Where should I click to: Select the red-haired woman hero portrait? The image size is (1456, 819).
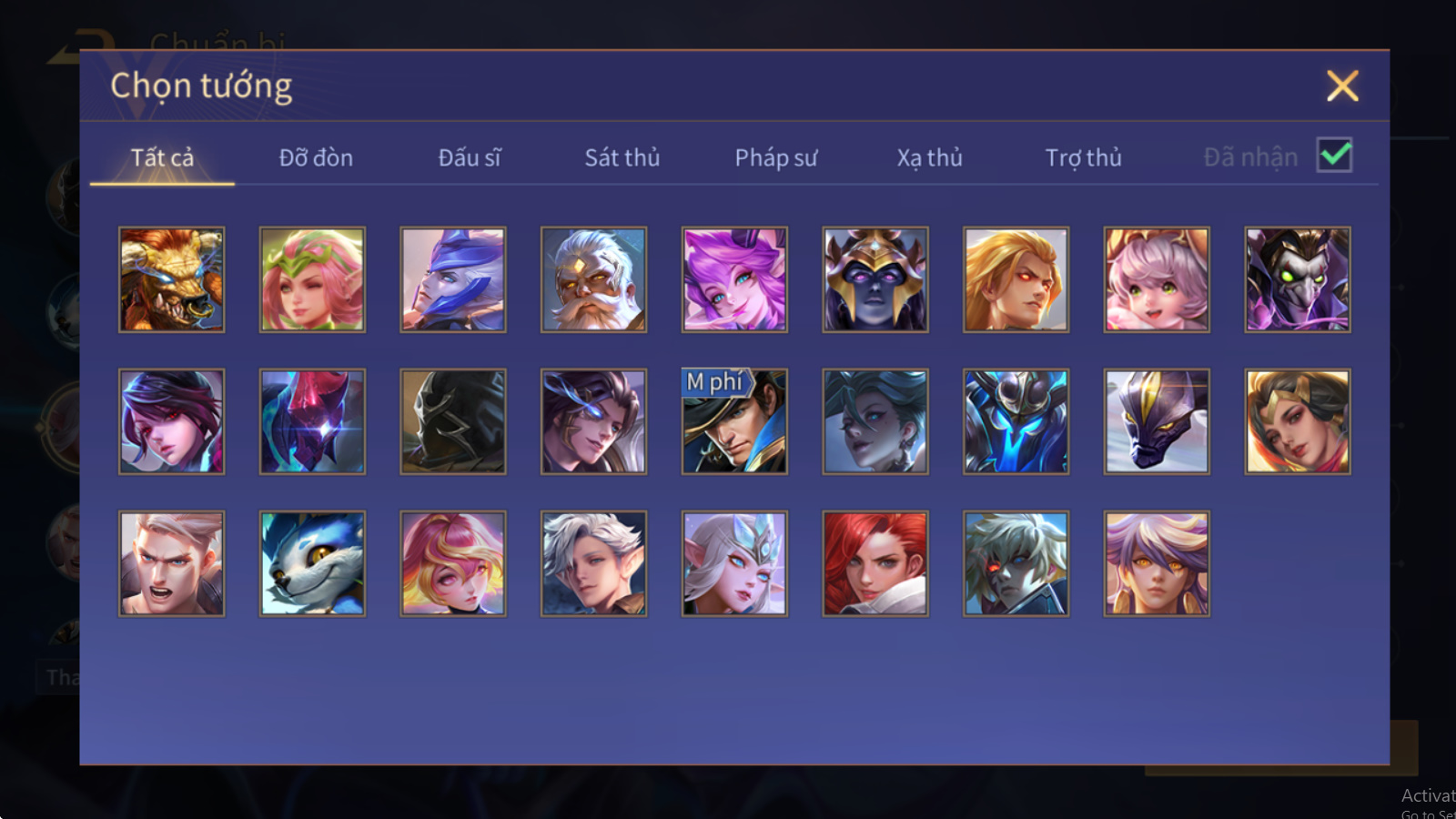pyautogui.click(x=875, y=563)
